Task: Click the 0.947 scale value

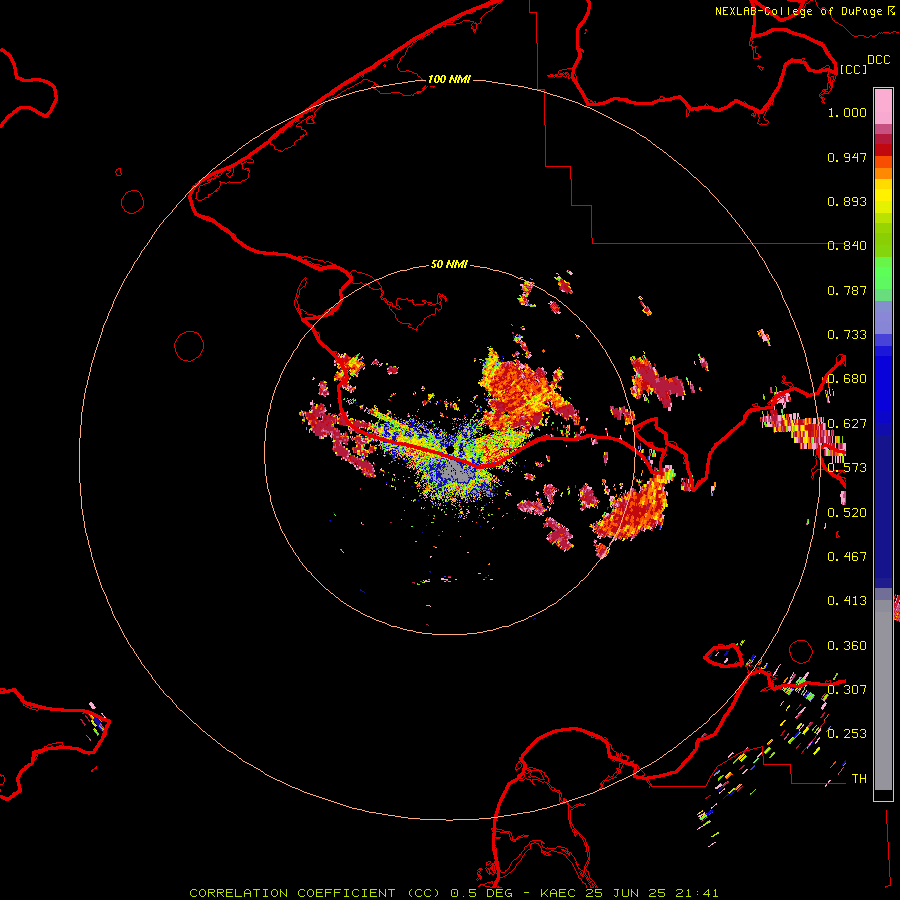Action: pos(847,157)
